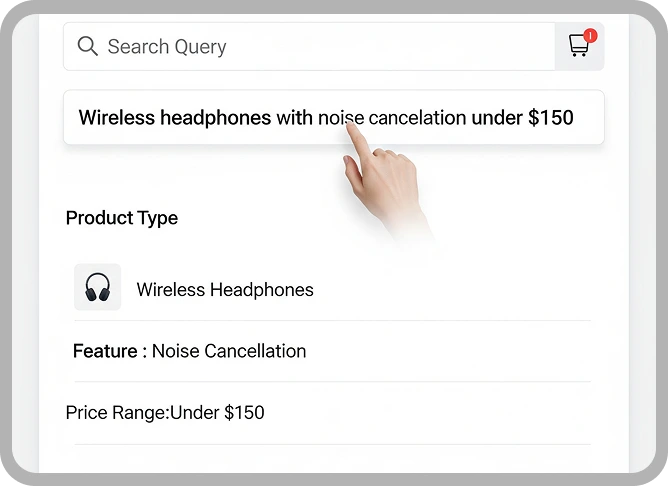
Task: Click "Wireless headphones" words in the suggestion
Action: 175,118
